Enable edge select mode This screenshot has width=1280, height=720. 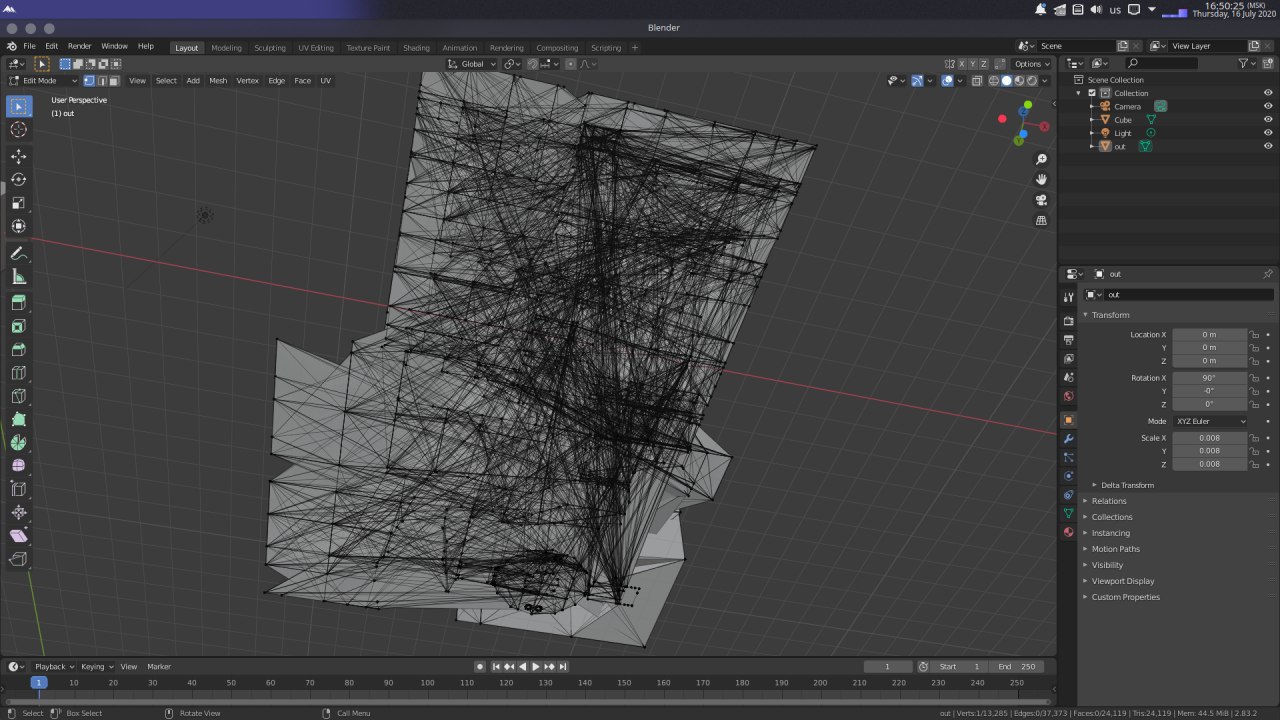[x=102, y=81]
